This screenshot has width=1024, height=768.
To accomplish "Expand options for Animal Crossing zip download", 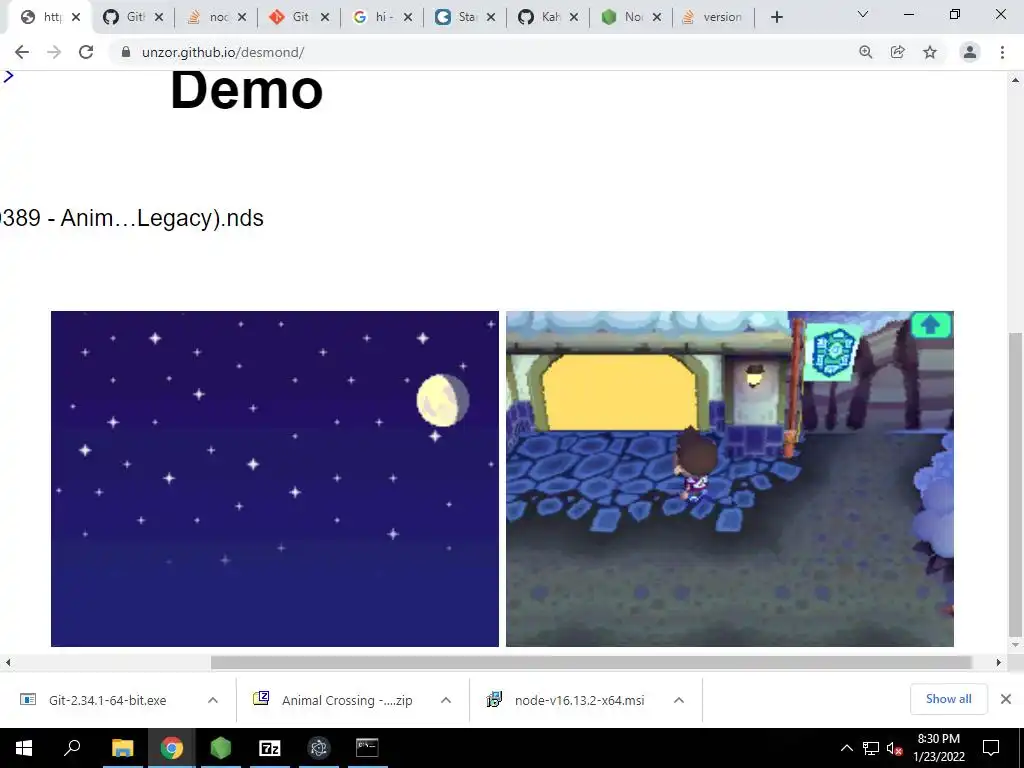I will 446,700.
